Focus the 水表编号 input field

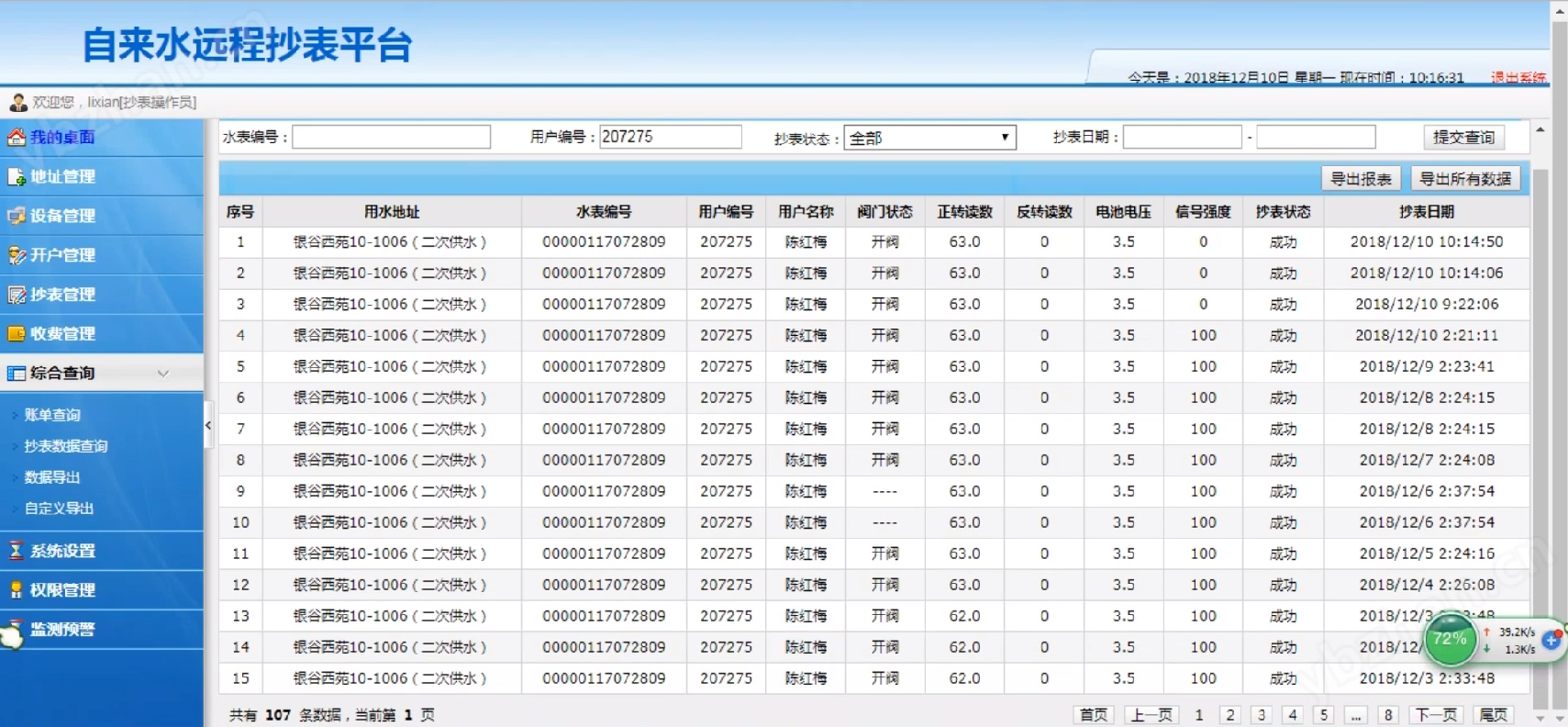tap(392, 137)
